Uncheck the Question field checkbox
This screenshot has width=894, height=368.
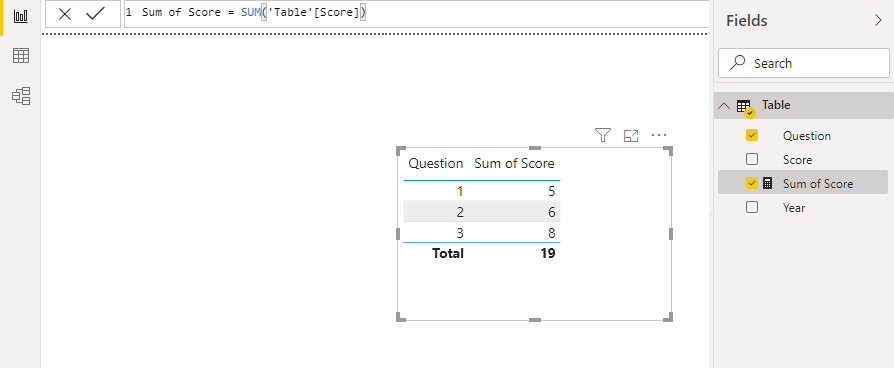point(752,135)
